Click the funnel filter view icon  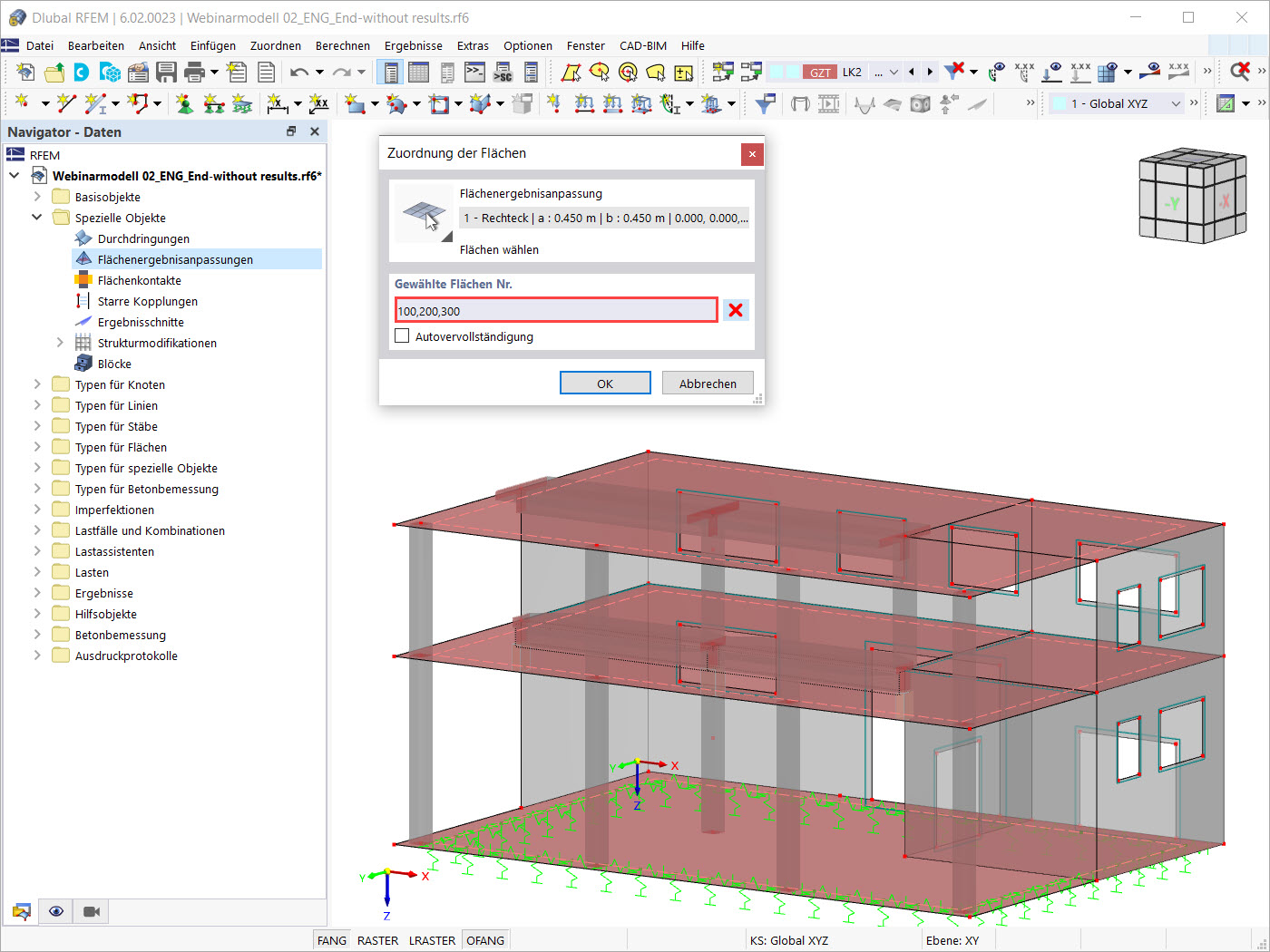click(765, 103)
